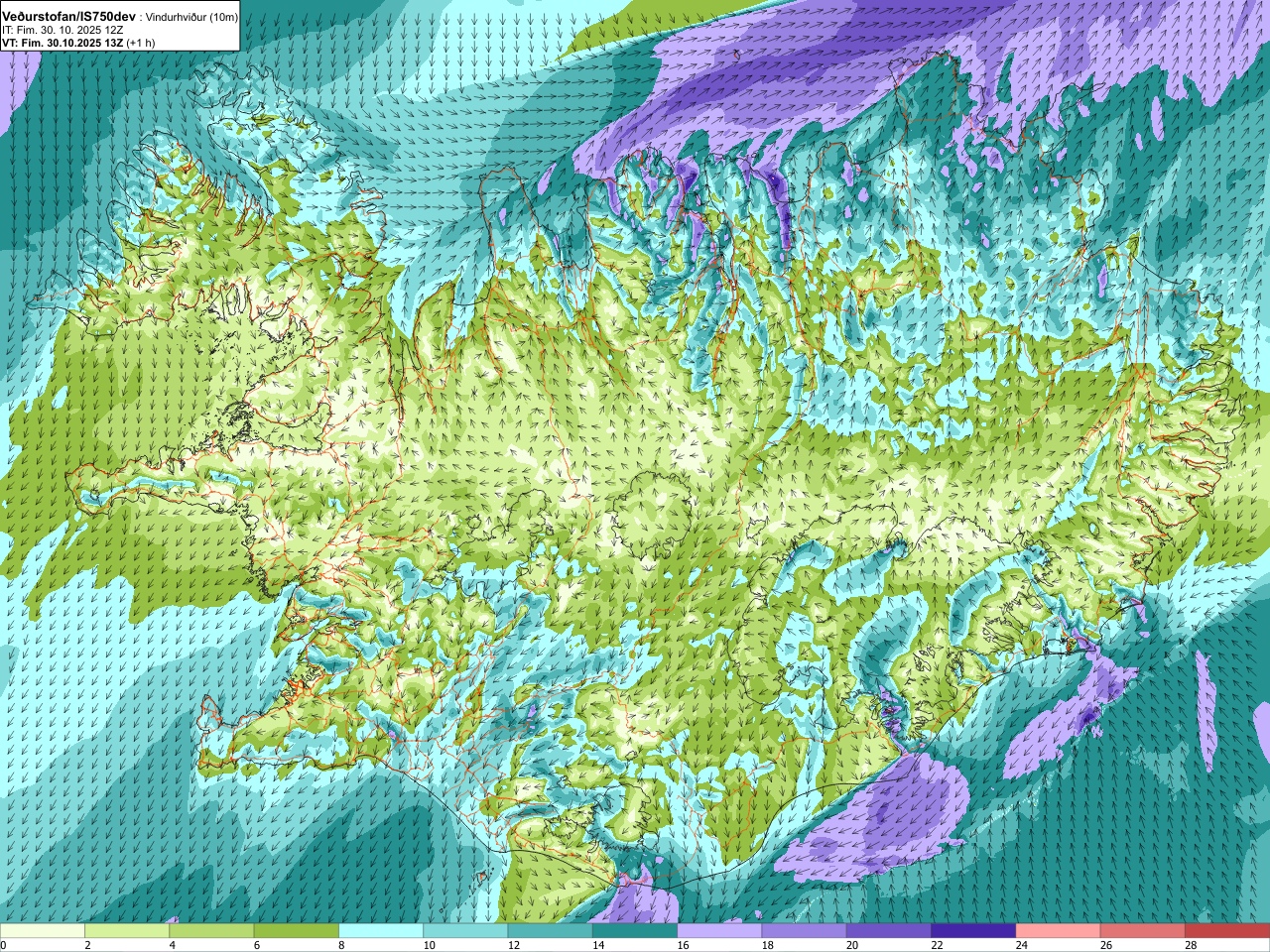Screen dimensions: 1270x952
Task: Click the legend scale label "8"
Action: 342,945
